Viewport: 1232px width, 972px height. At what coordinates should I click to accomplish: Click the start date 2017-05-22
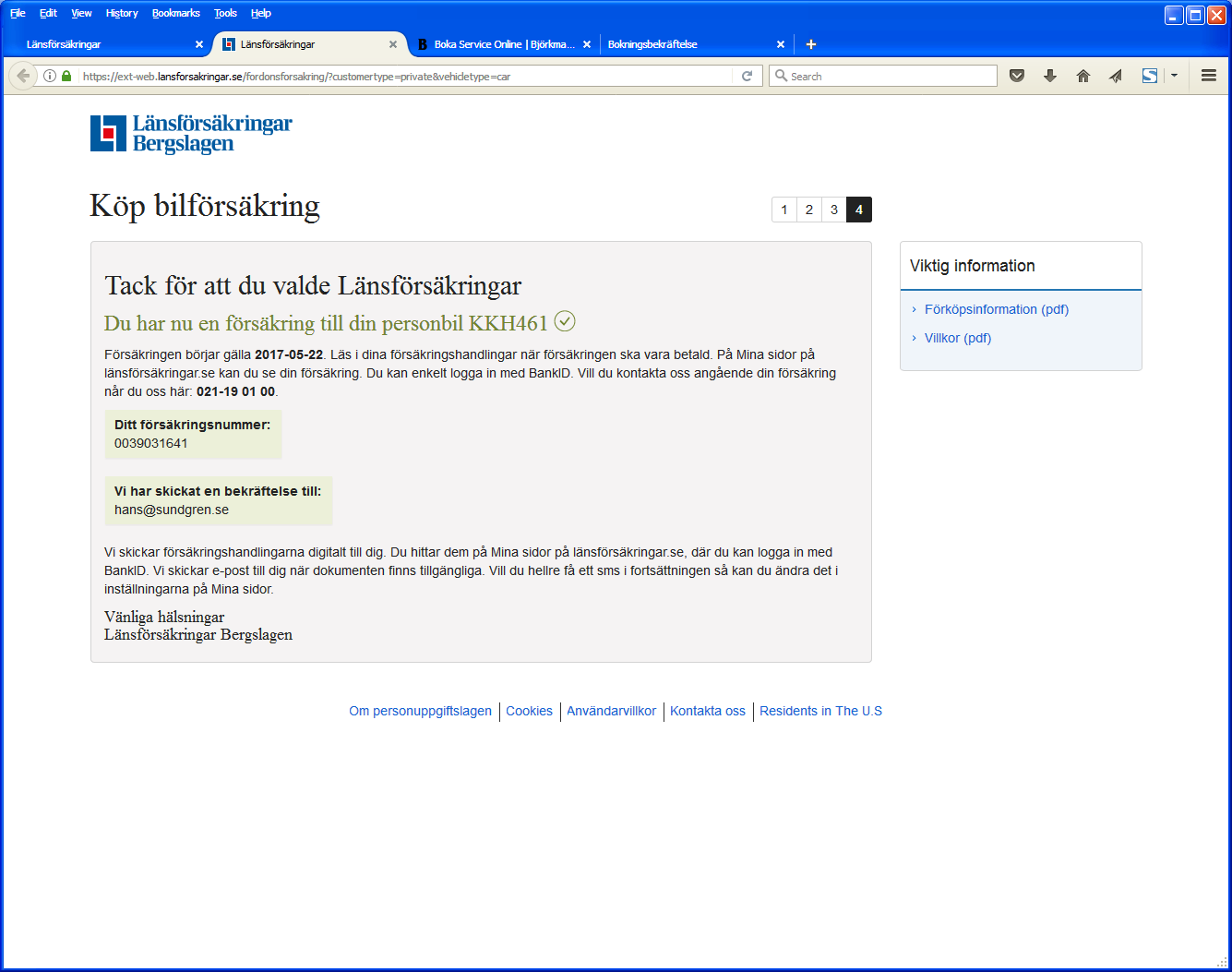[289, 354]
